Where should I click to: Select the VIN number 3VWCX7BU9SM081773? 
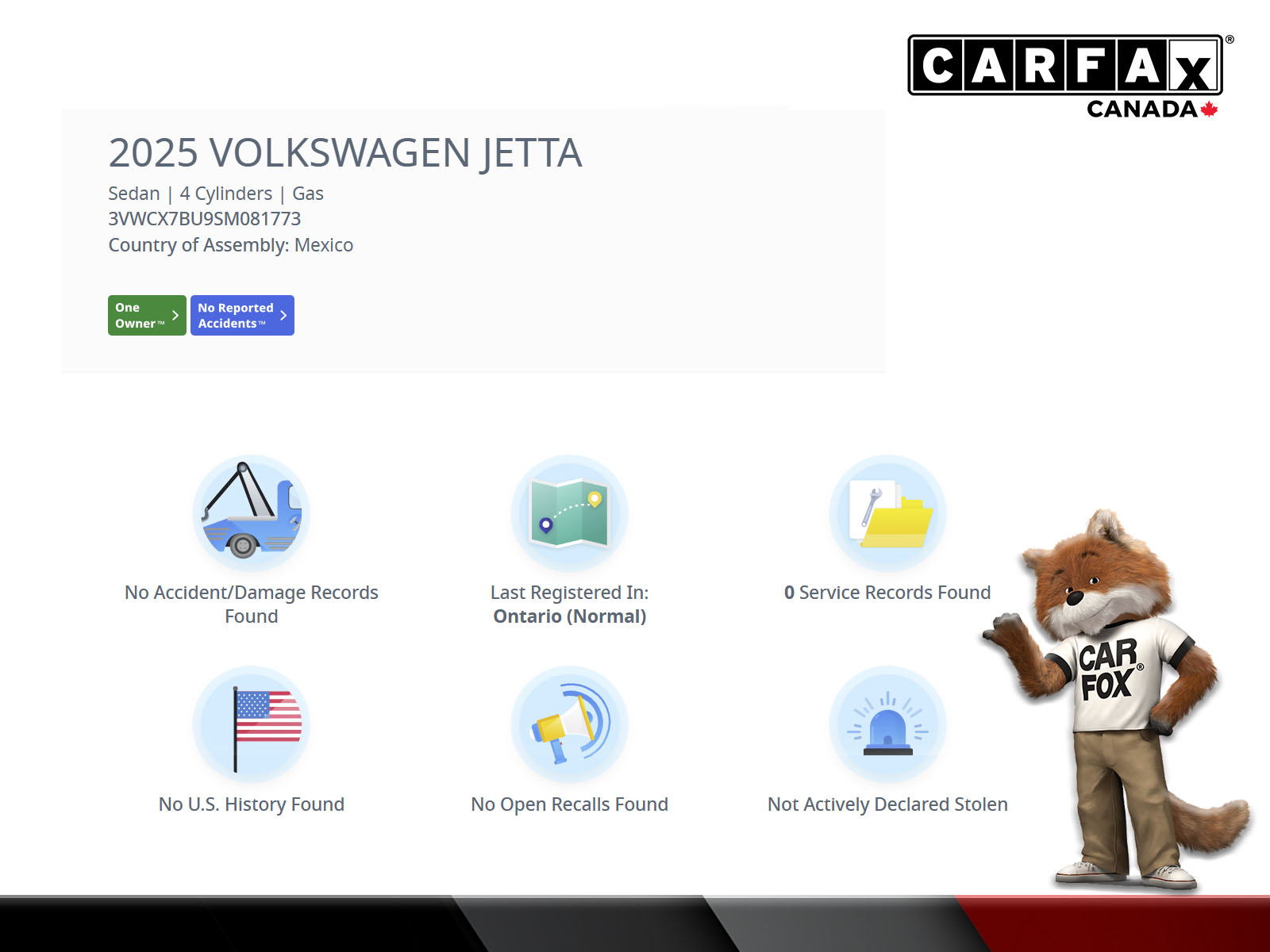(x=205, y=219)
